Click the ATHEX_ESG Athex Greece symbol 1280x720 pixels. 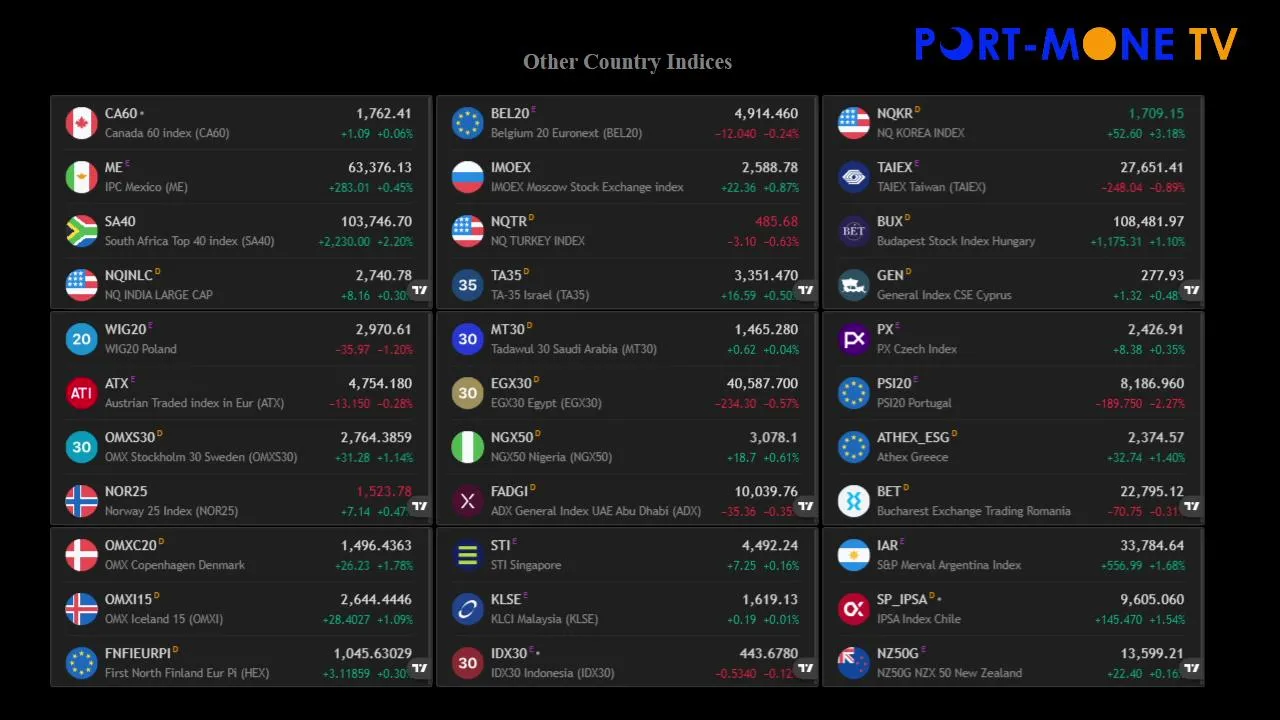pos(912,438)
